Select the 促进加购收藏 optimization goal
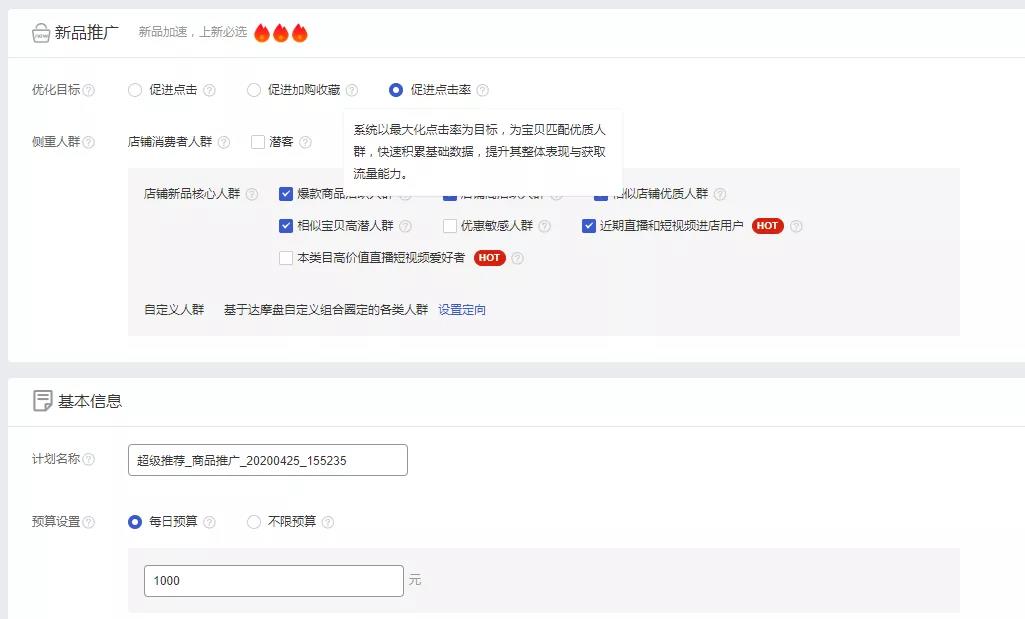 [254, 90]
